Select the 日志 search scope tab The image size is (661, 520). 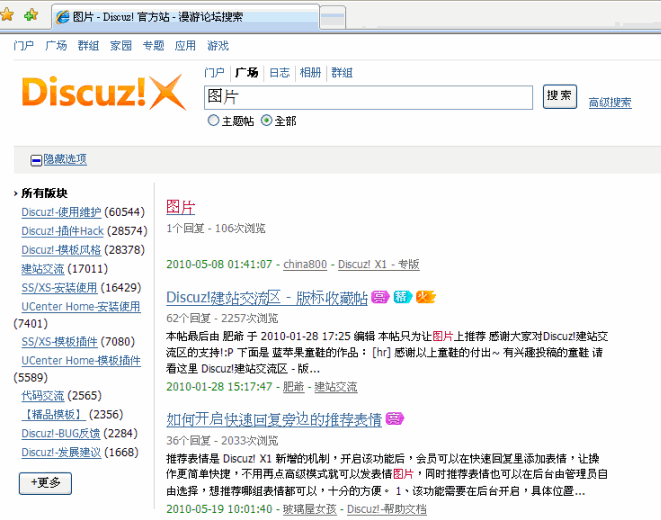tap(279, 73)
